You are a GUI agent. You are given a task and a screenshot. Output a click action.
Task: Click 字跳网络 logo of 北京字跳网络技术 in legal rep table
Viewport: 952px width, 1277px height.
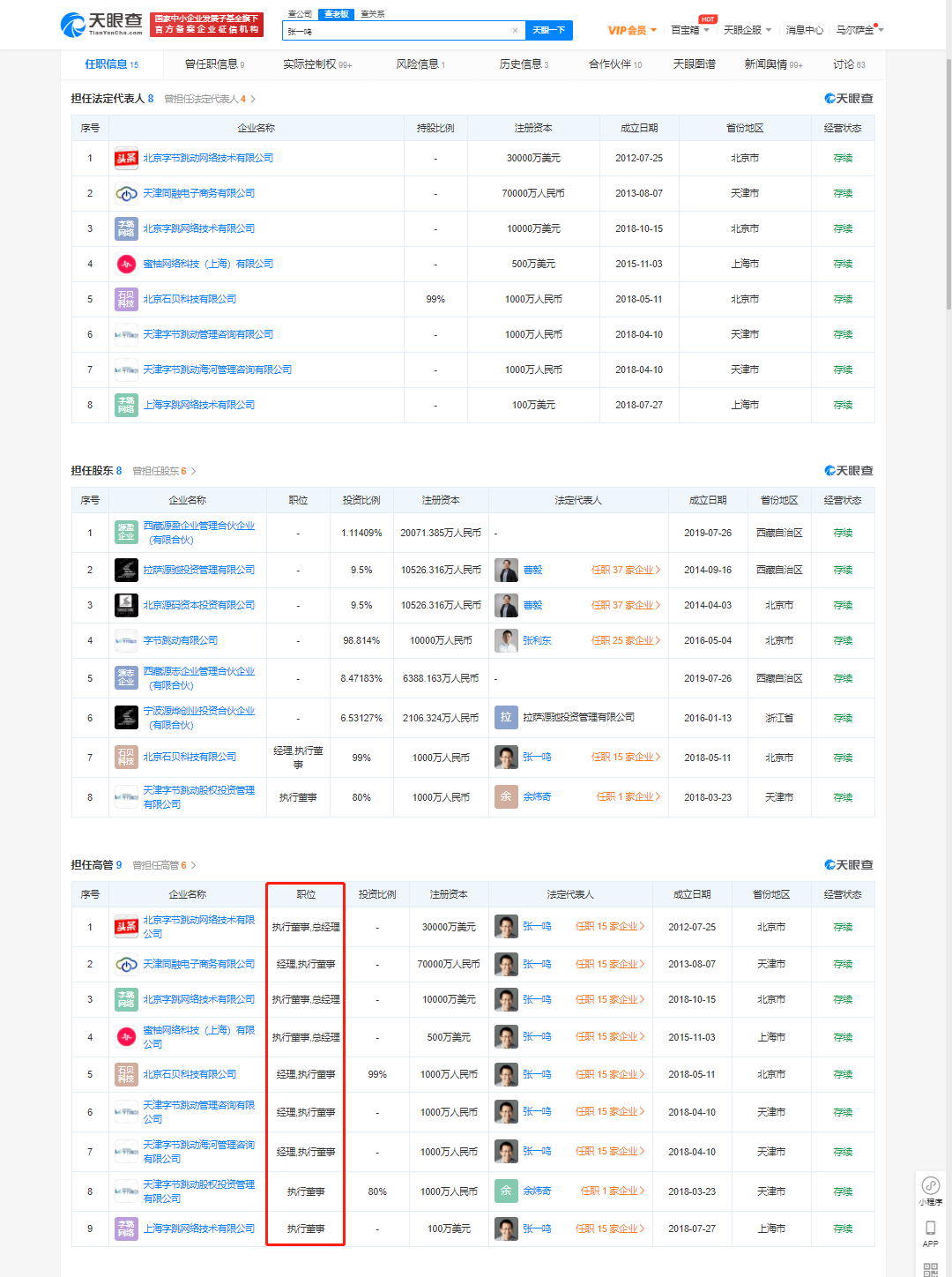[126, 228]
